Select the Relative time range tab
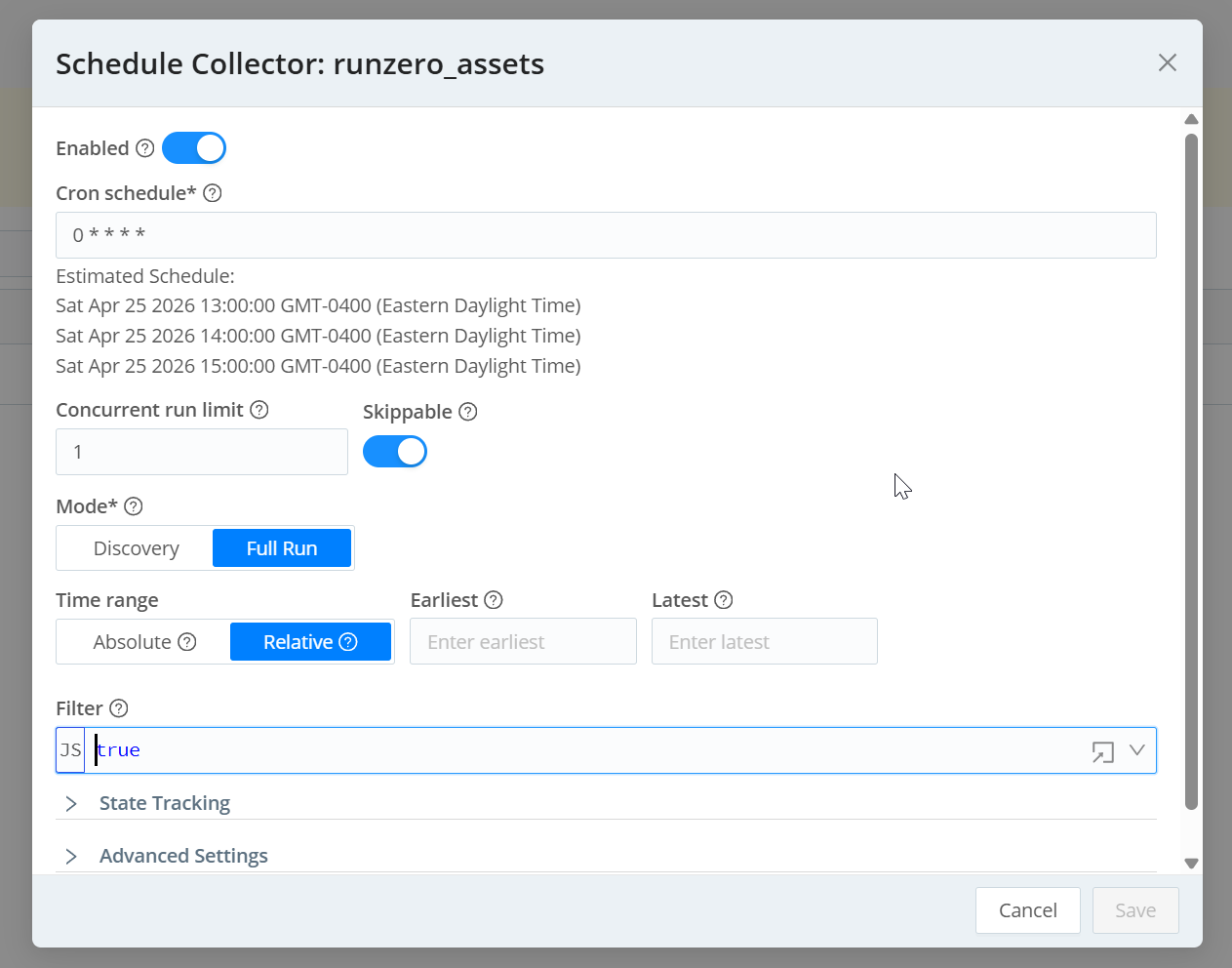Image resolution: width=1232 pixels, height=968 pixels. click(x=299, y=641)
